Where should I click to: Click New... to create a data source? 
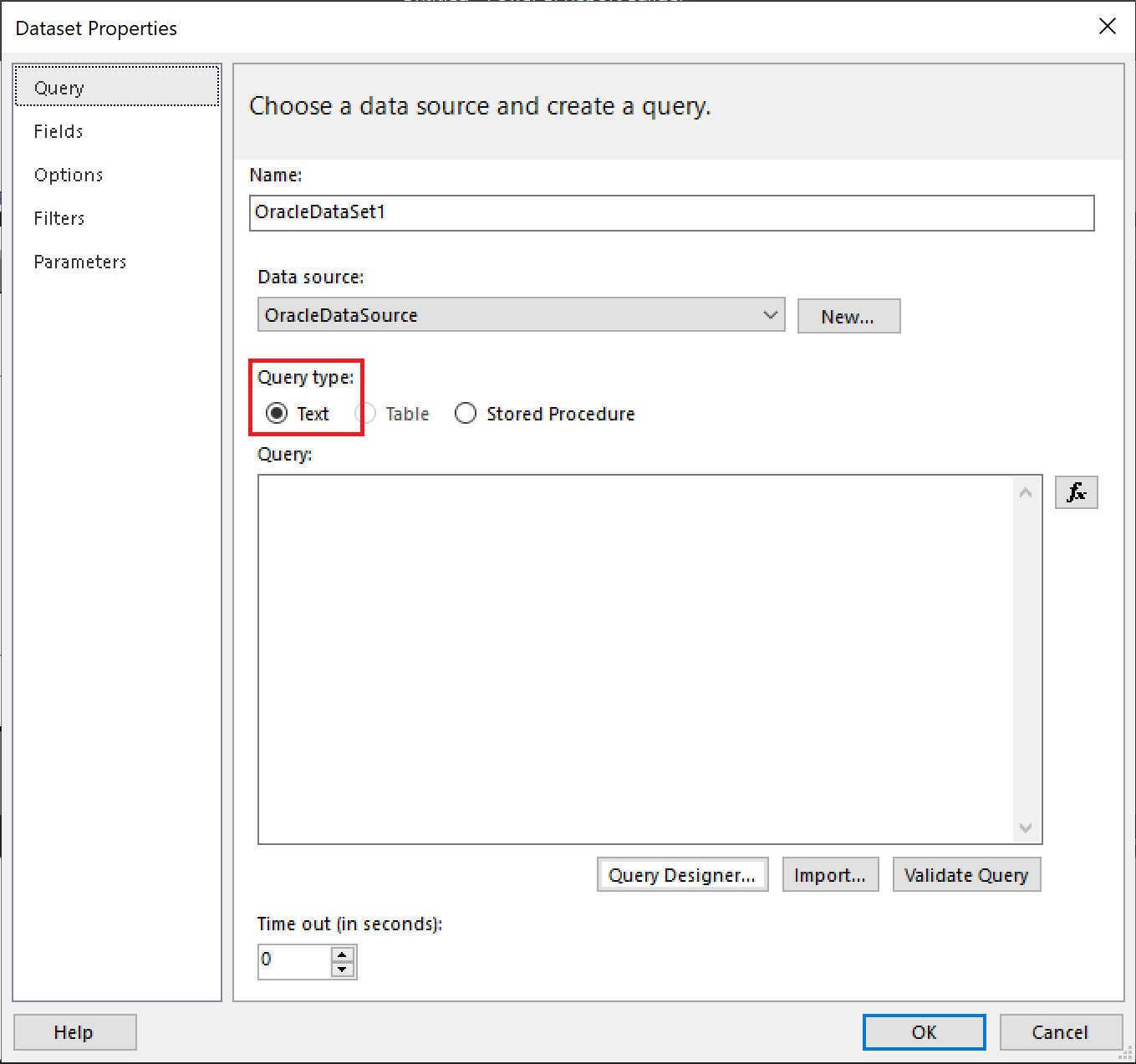[848, 316]
